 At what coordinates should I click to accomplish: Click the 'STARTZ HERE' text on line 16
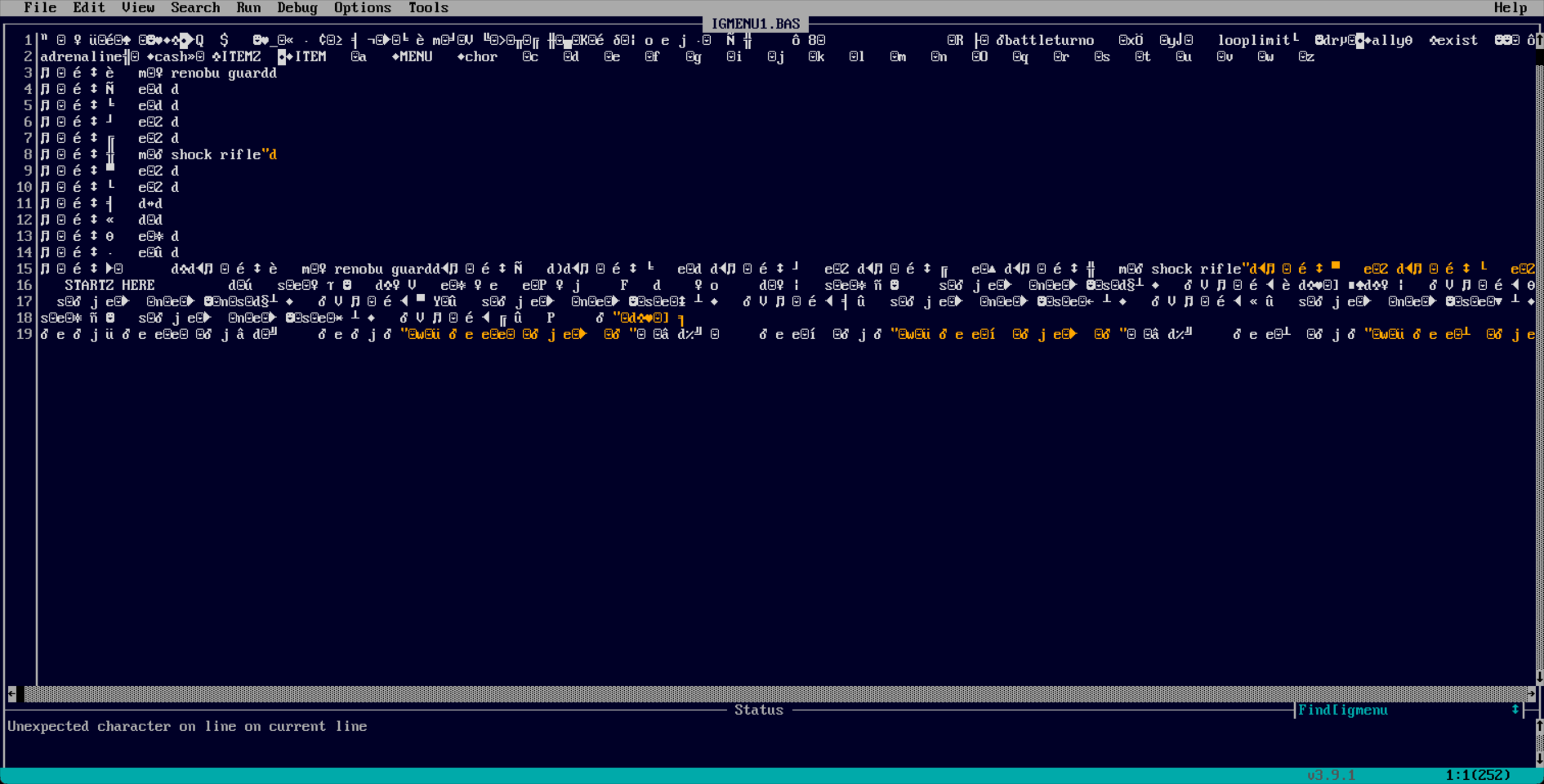coord(109,285)
